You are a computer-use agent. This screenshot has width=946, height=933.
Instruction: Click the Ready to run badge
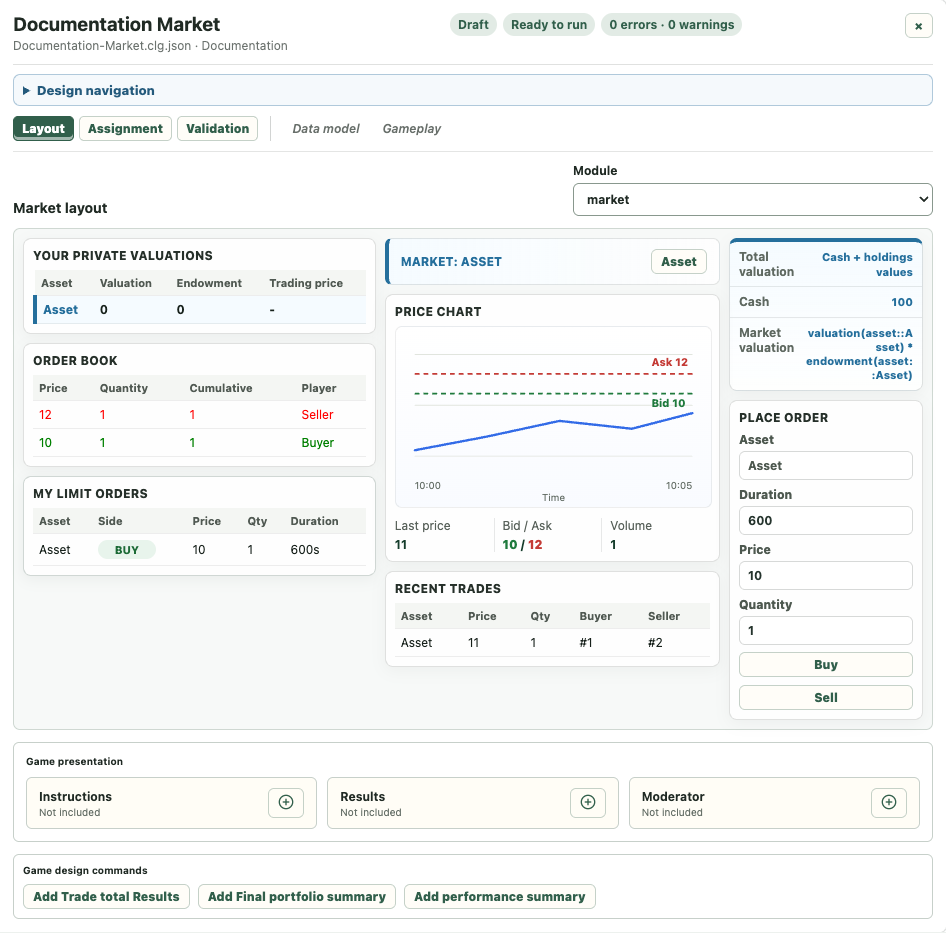(x=549, y=25)
